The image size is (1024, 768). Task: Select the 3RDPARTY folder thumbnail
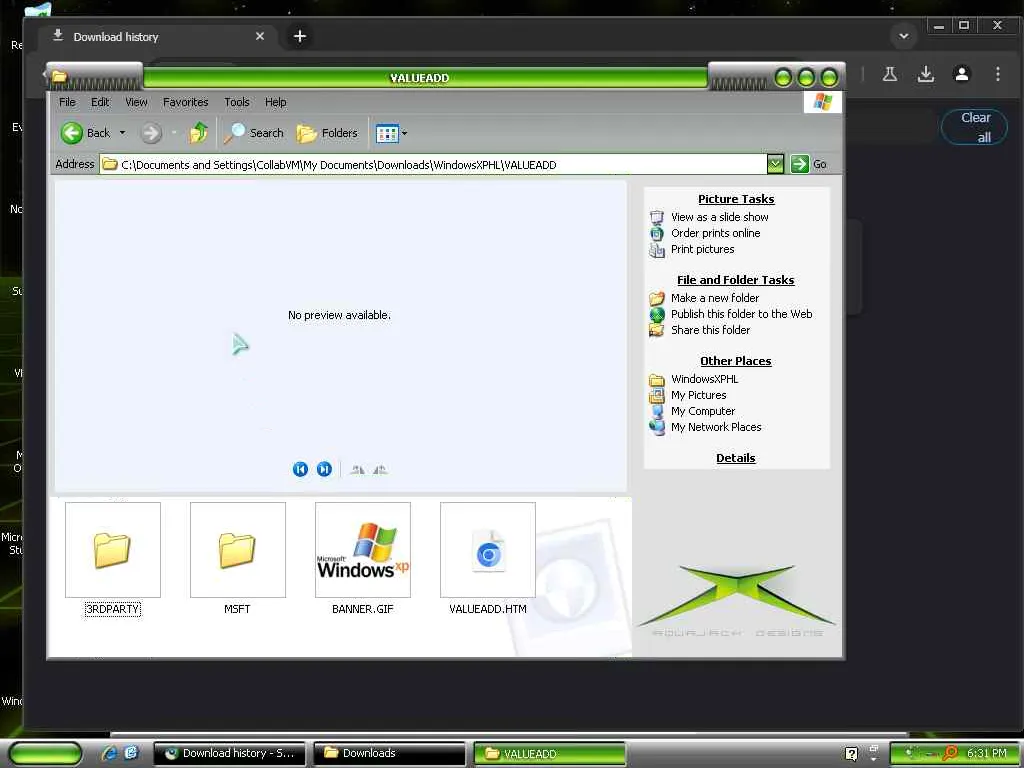113,550
